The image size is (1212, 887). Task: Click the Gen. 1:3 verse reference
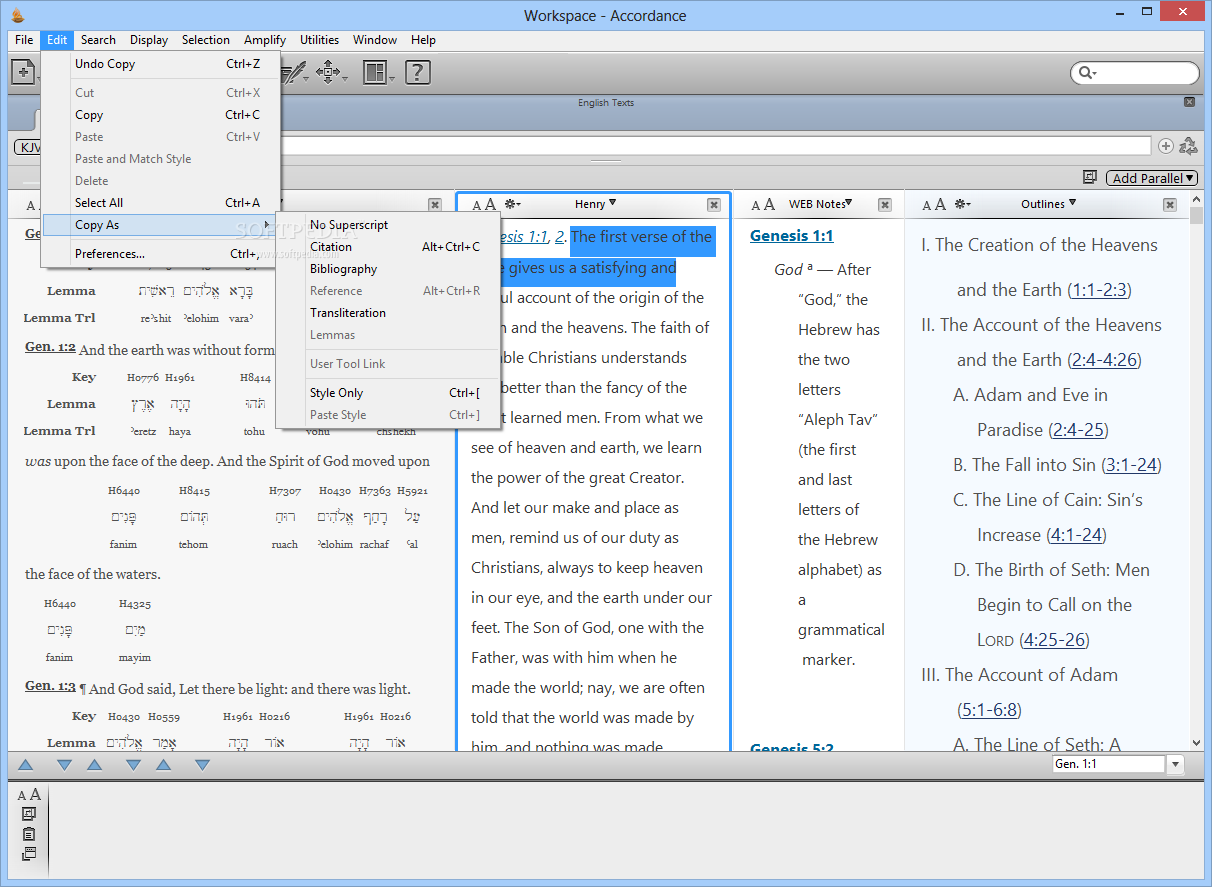pyautogui.click(x=50, y=686)
